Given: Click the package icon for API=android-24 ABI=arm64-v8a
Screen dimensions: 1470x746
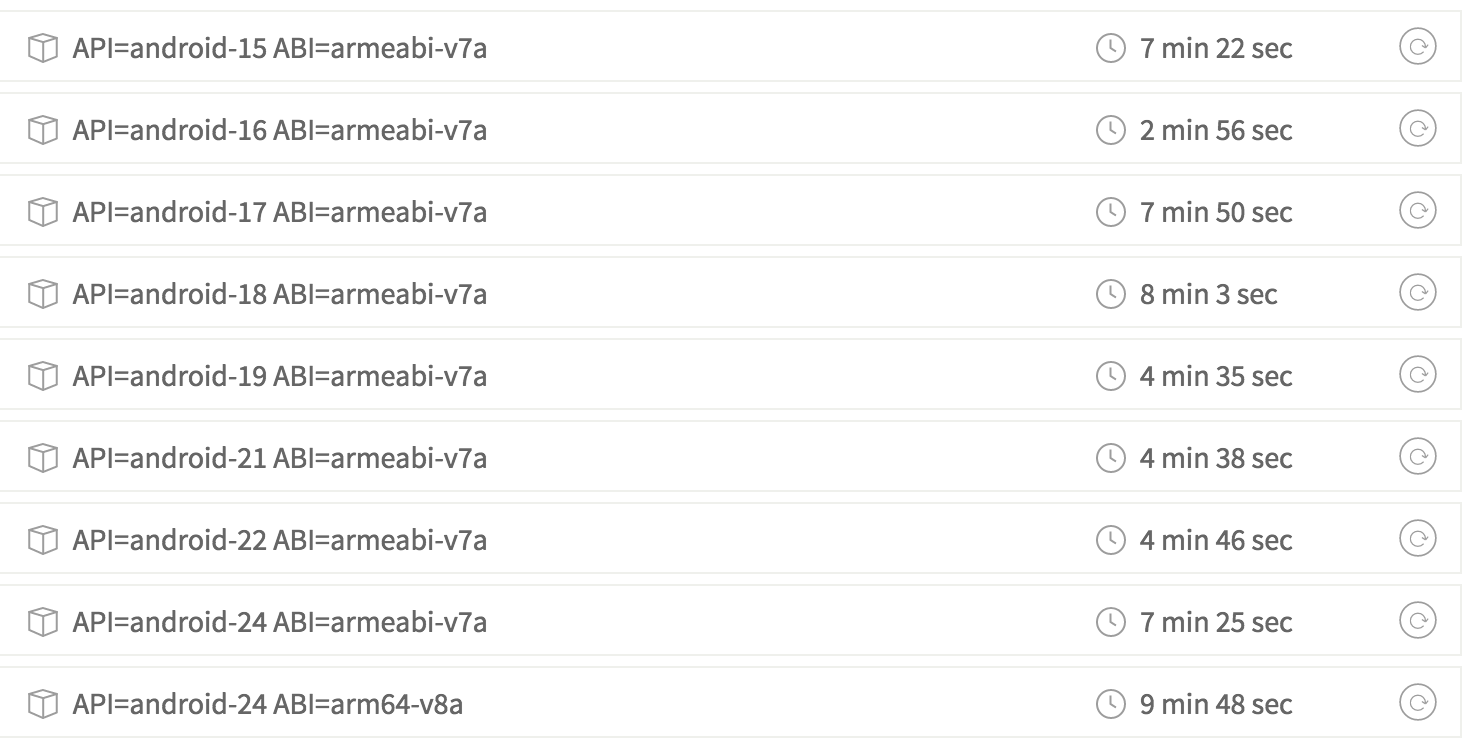Looking at the screenshot, I should (44, 703).
